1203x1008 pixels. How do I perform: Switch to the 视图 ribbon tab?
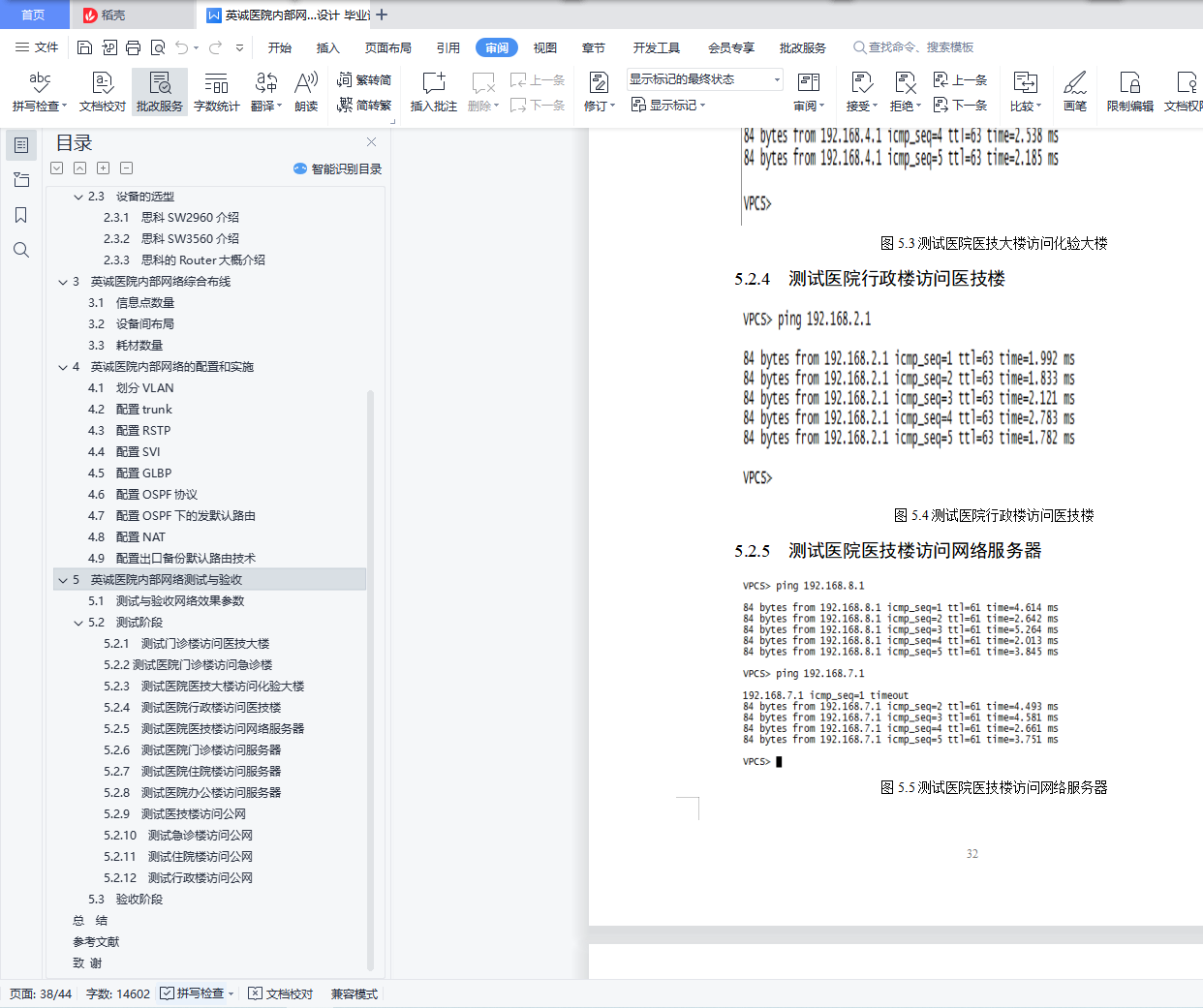pyautogui.click(x=545, y=47)
